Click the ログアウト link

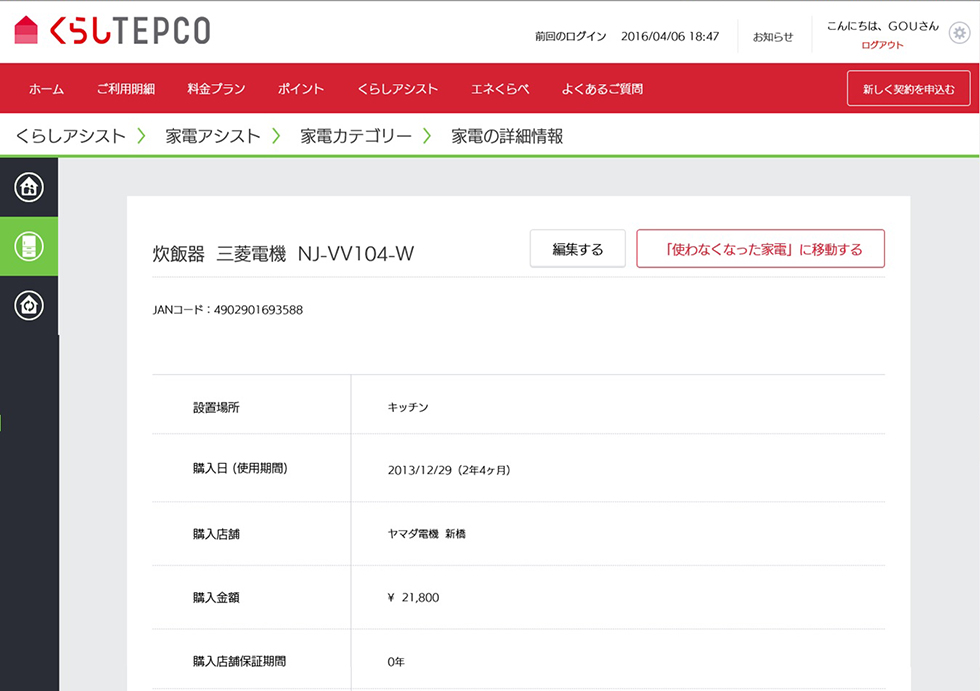882,45
